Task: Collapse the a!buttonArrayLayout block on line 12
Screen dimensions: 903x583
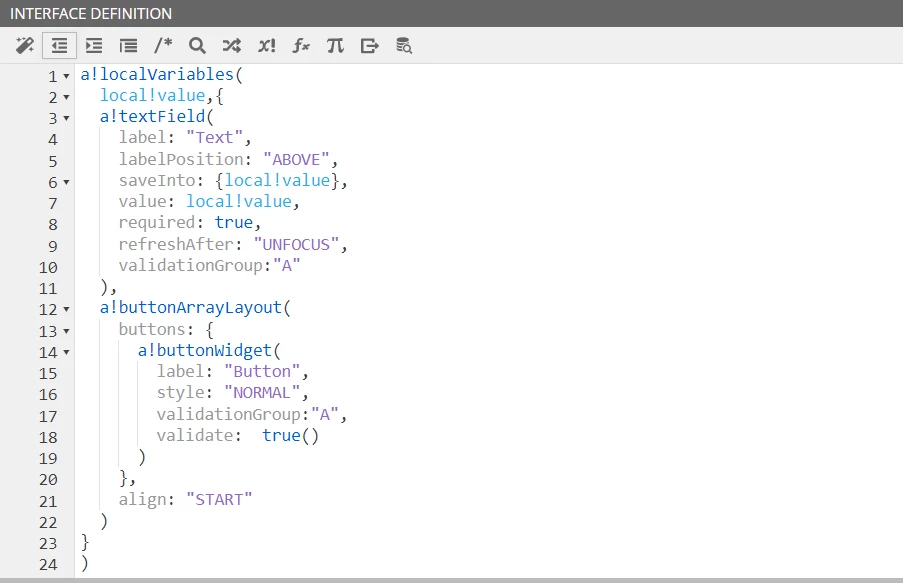Action: click(66, 309)
